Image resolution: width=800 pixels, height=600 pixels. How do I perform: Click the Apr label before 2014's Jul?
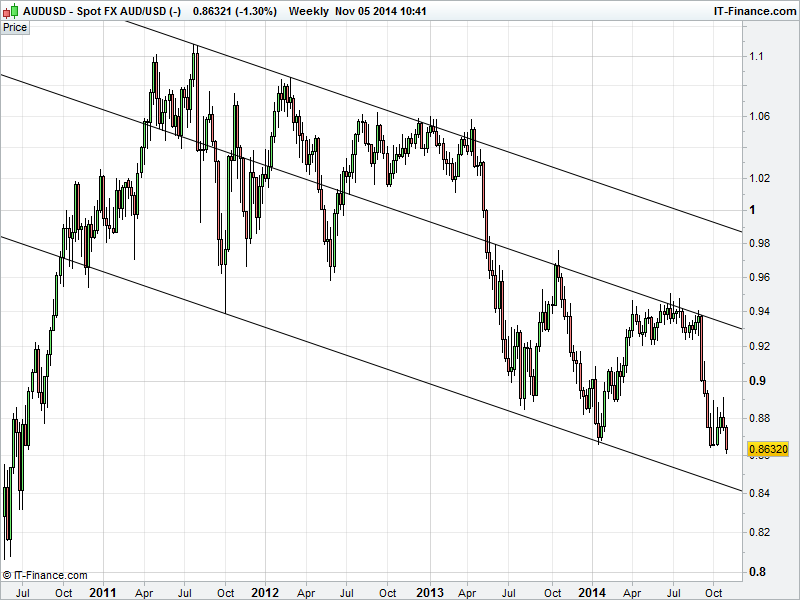(632, 593)
